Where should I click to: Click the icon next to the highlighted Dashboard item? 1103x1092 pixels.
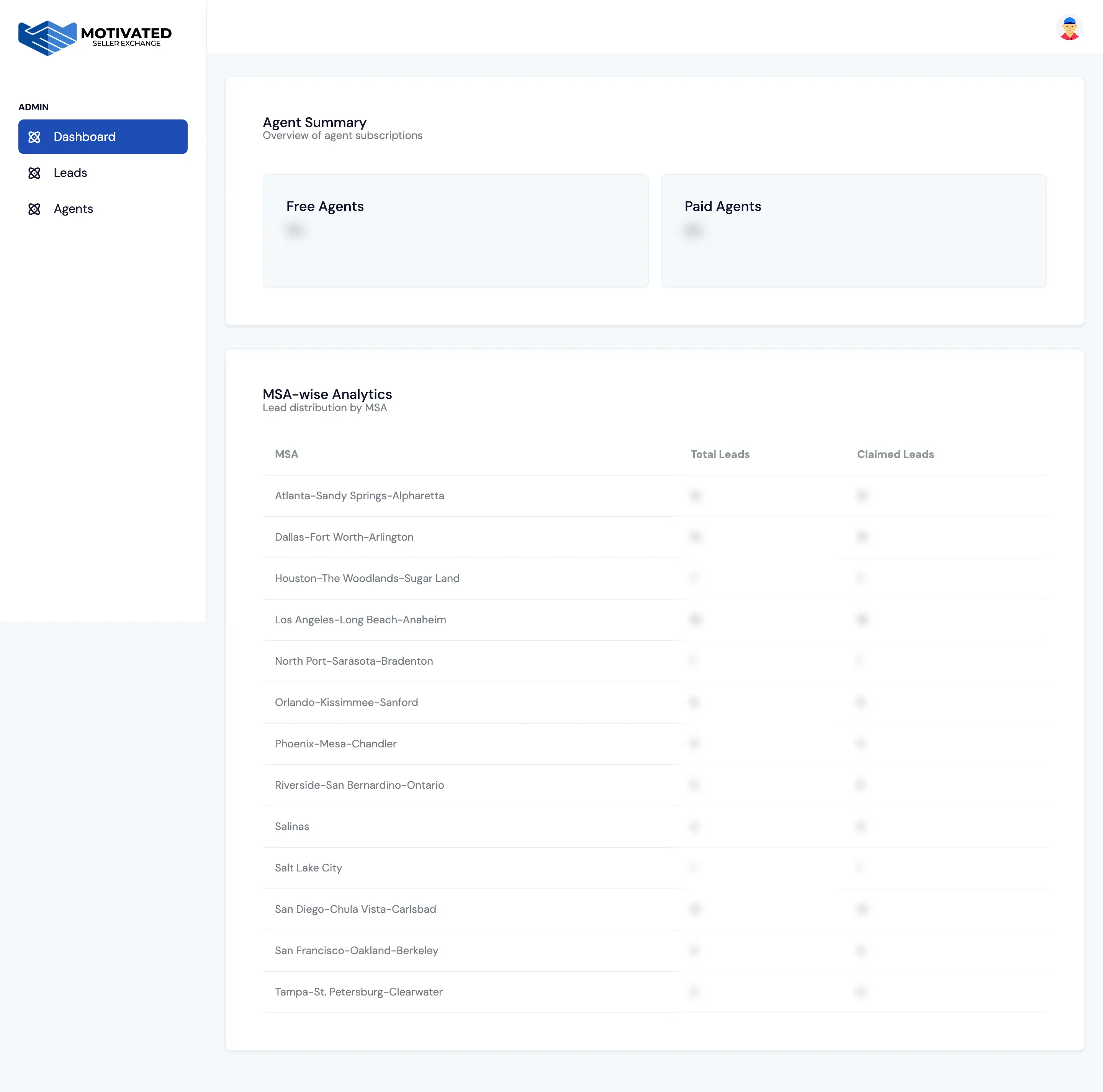35,136
